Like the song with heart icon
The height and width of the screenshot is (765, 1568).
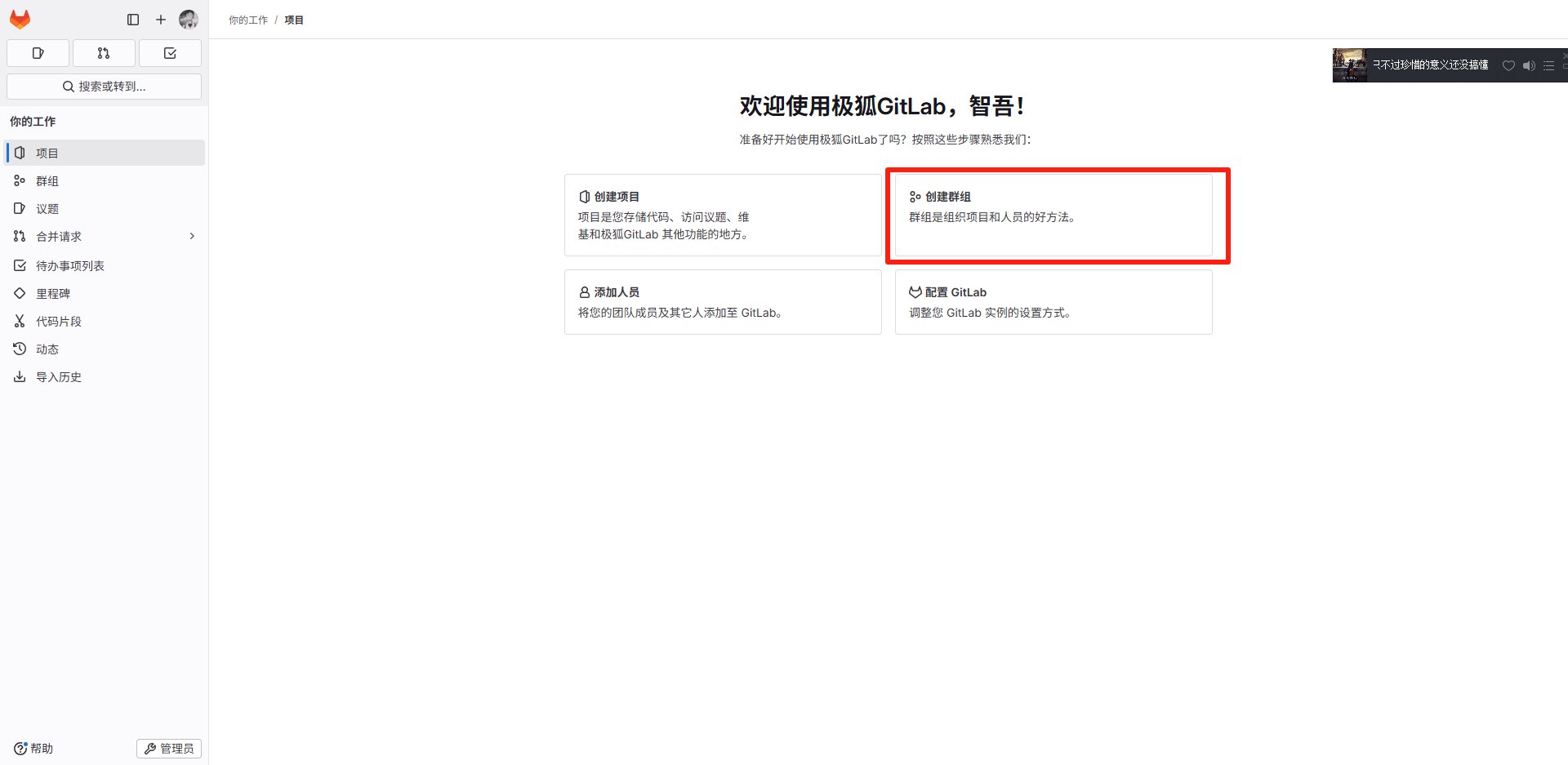1508,65
